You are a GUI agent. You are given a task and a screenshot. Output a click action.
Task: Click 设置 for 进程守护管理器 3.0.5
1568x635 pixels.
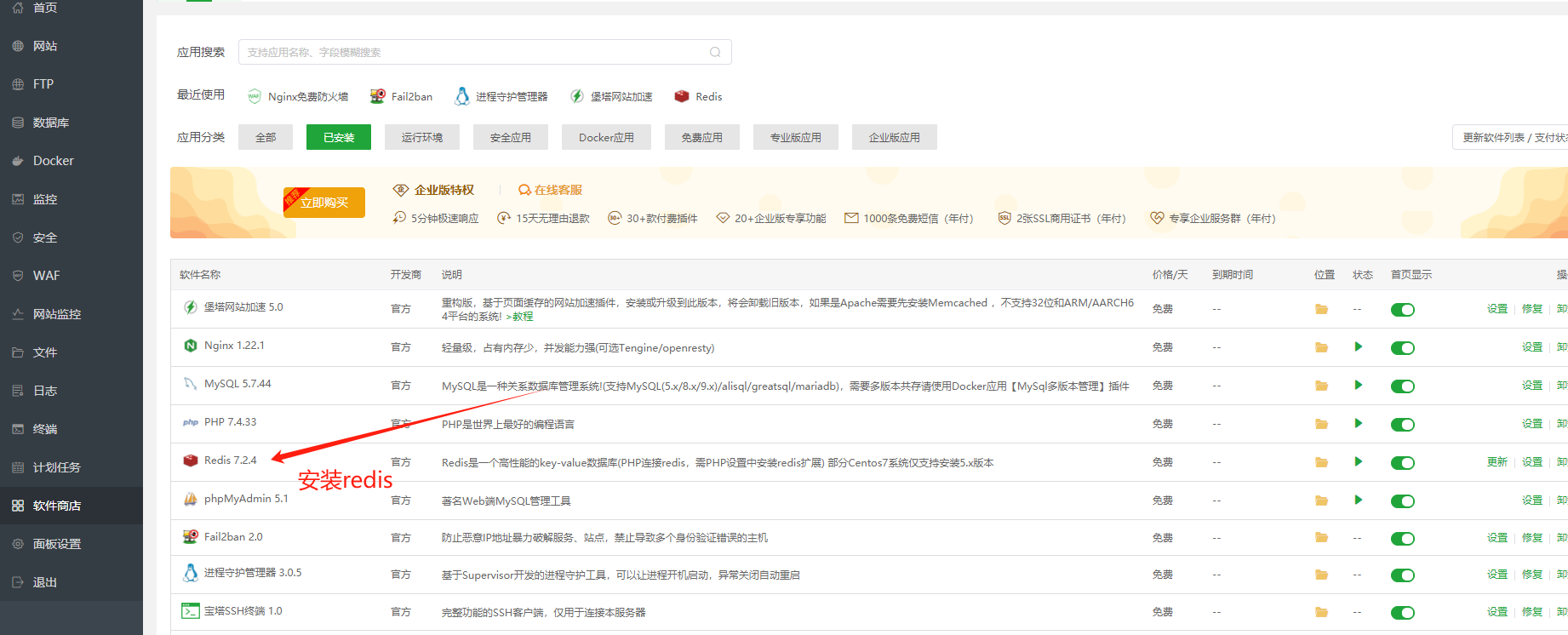1497,575
